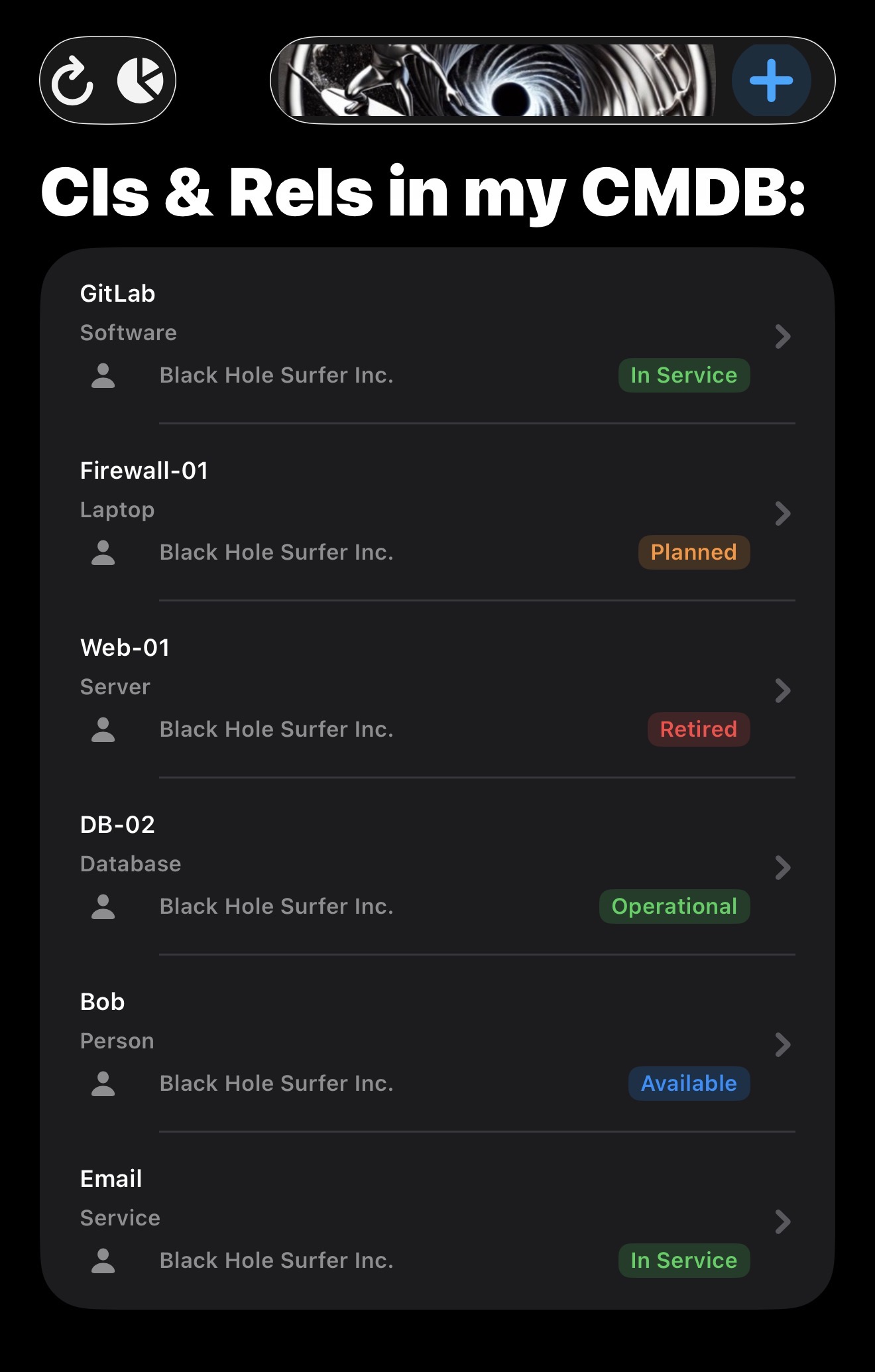Click the Planned status badge

(x=693, y=552)
